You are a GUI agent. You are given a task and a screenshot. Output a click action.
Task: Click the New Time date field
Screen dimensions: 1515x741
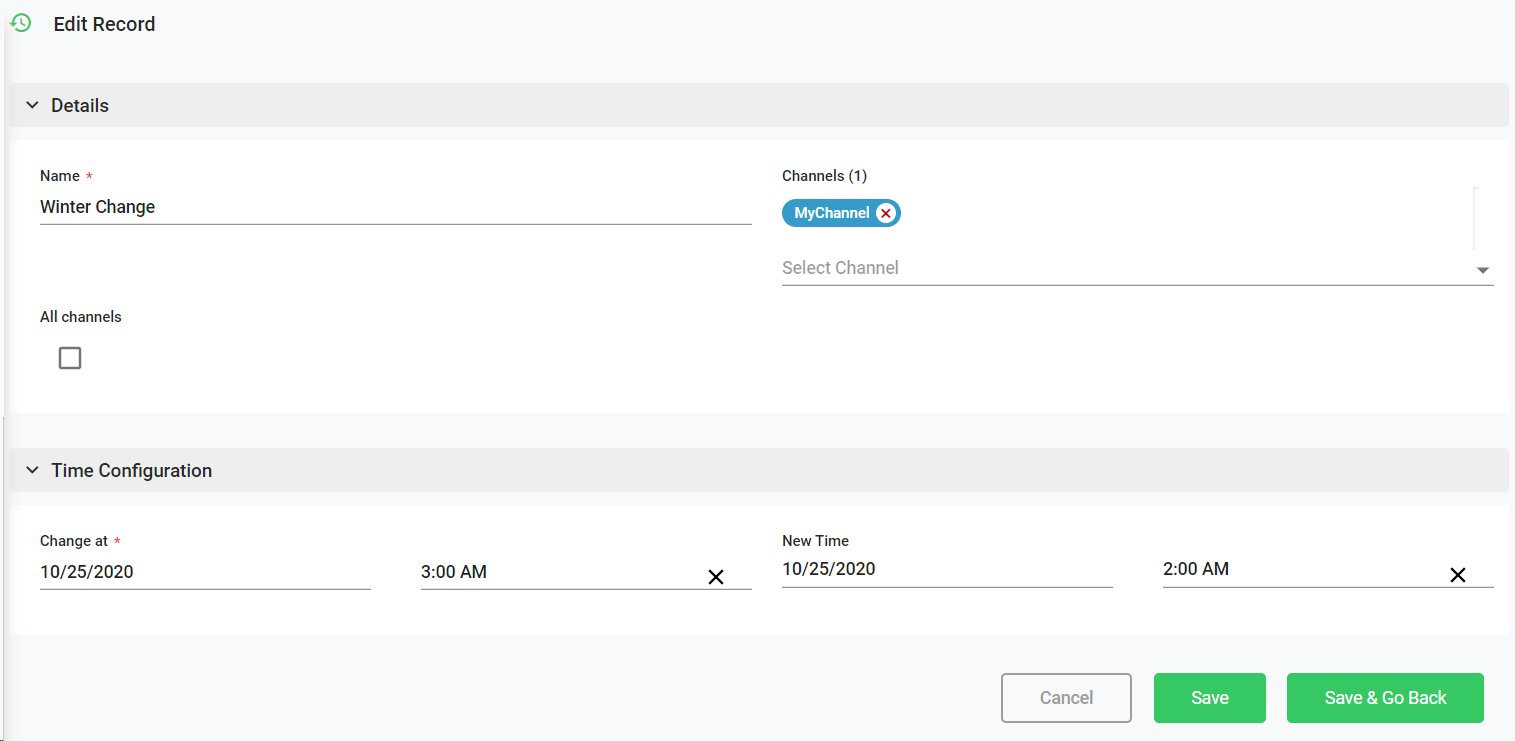click(946, 569)
